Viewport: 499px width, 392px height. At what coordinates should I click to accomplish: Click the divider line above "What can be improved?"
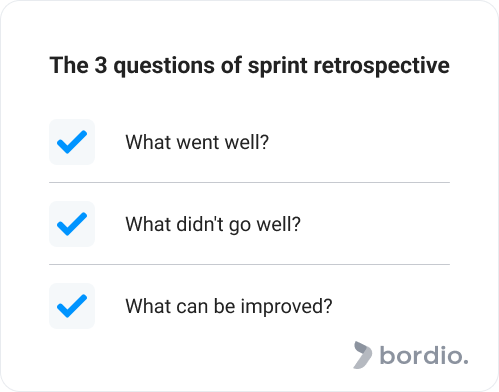249,265
